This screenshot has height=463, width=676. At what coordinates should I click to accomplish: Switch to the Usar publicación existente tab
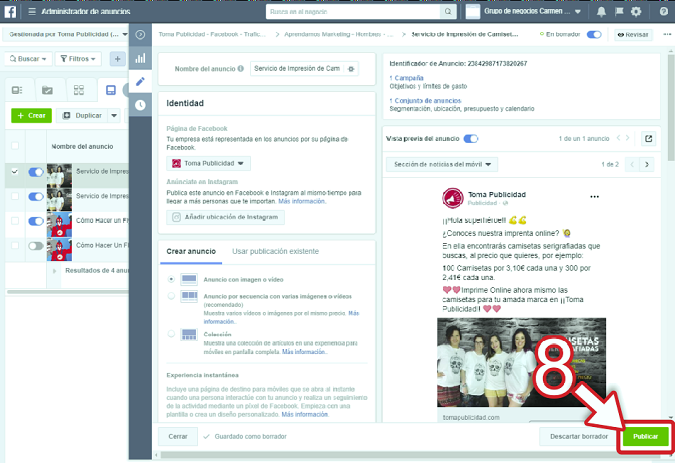click(x=275, y=252)
